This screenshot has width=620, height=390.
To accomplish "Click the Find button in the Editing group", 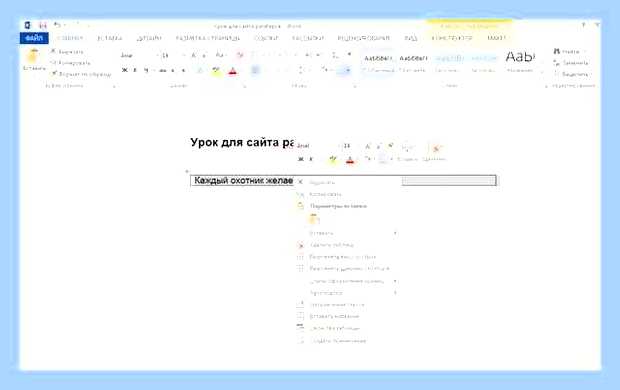I will tap(567, 51).
